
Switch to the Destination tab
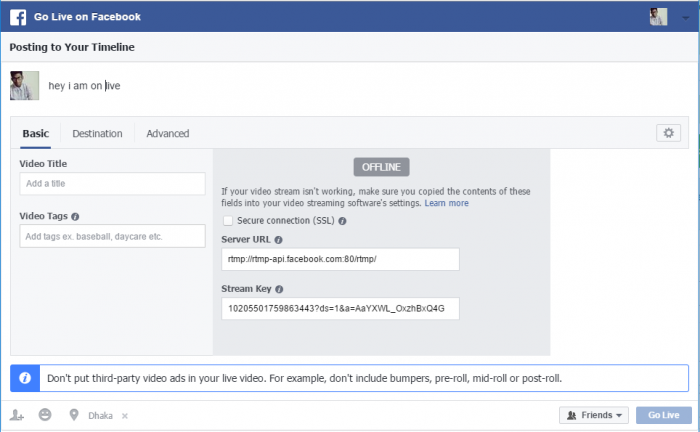pyautogui.click(x=97, y=134)
